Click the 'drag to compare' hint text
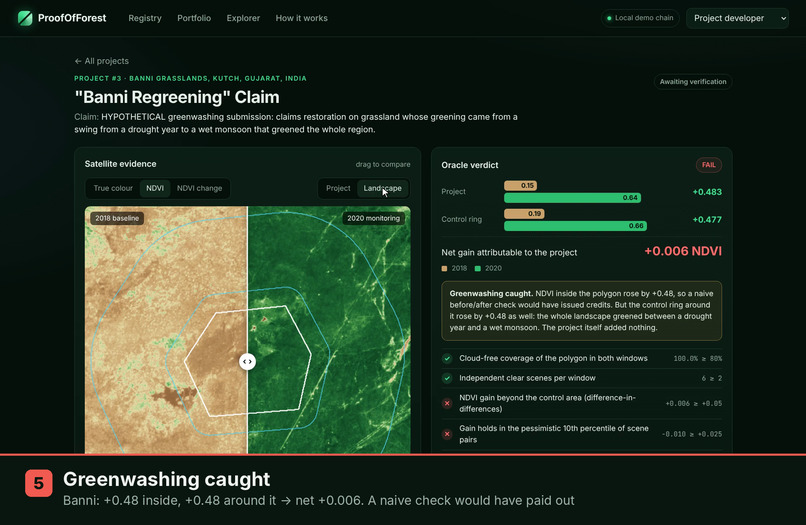 [x=383, y=165]
